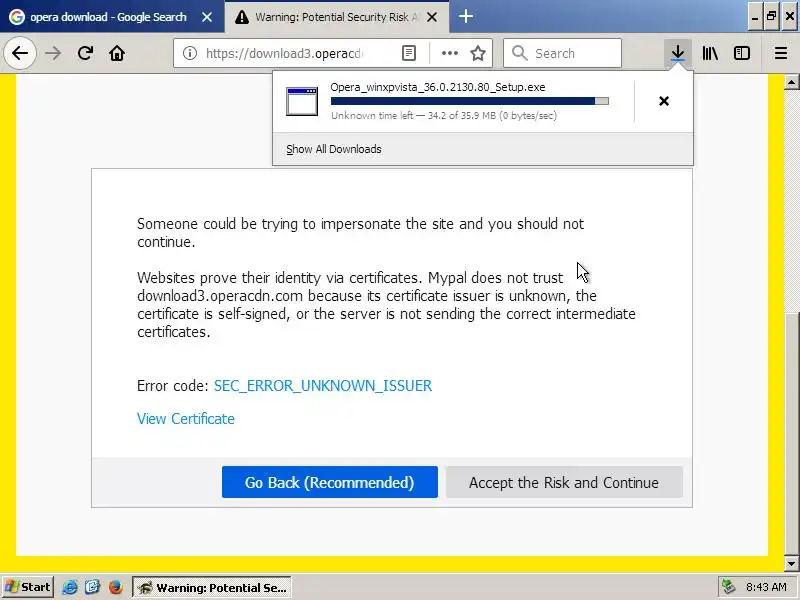Click the Downloads toolbar arrow button
This screenshot has width=800, height=600.
pyautogui.click(x=678, y=53)
